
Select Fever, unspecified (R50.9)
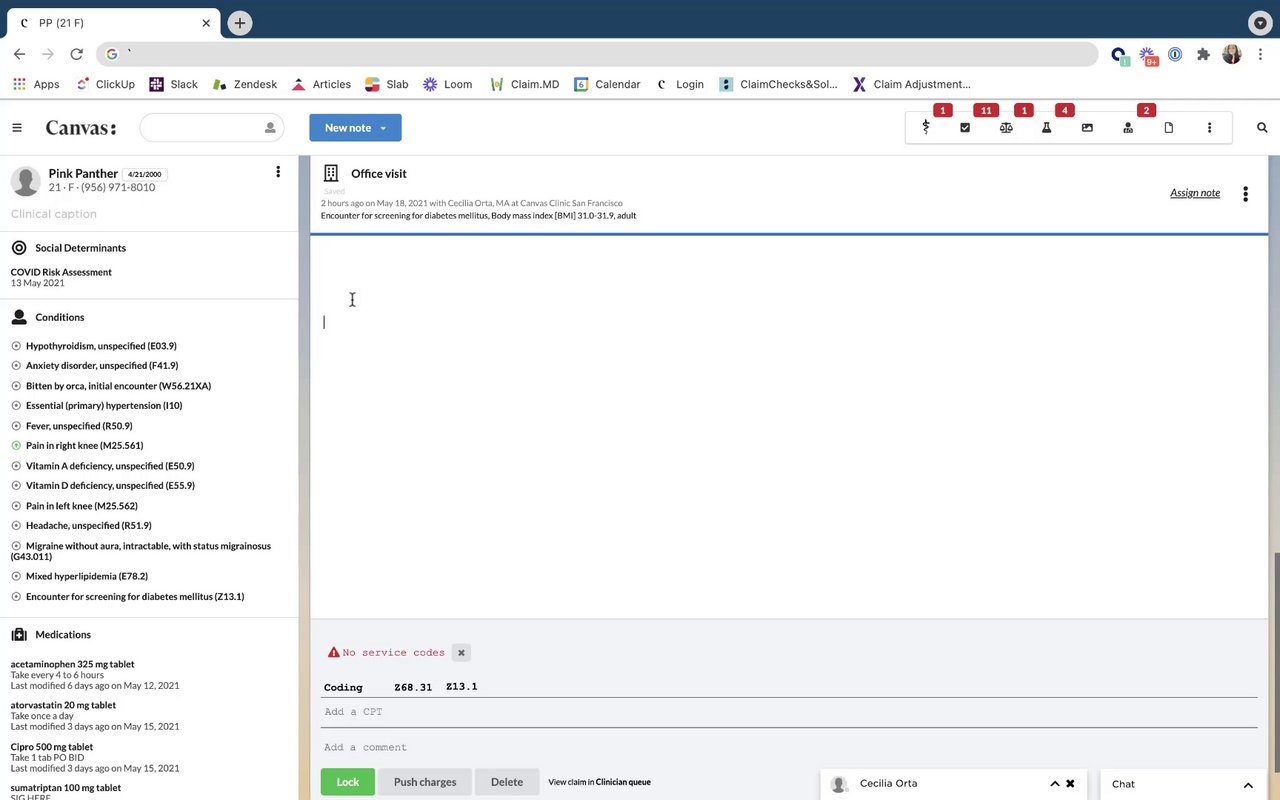pyautogui.click(x=79, y=426)
